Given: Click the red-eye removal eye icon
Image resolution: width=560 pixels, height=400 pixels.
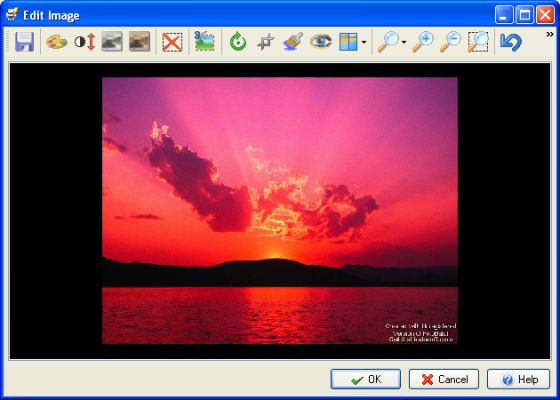Looking at the screenshot, I should pyautogui.click(x=321, y=41).
